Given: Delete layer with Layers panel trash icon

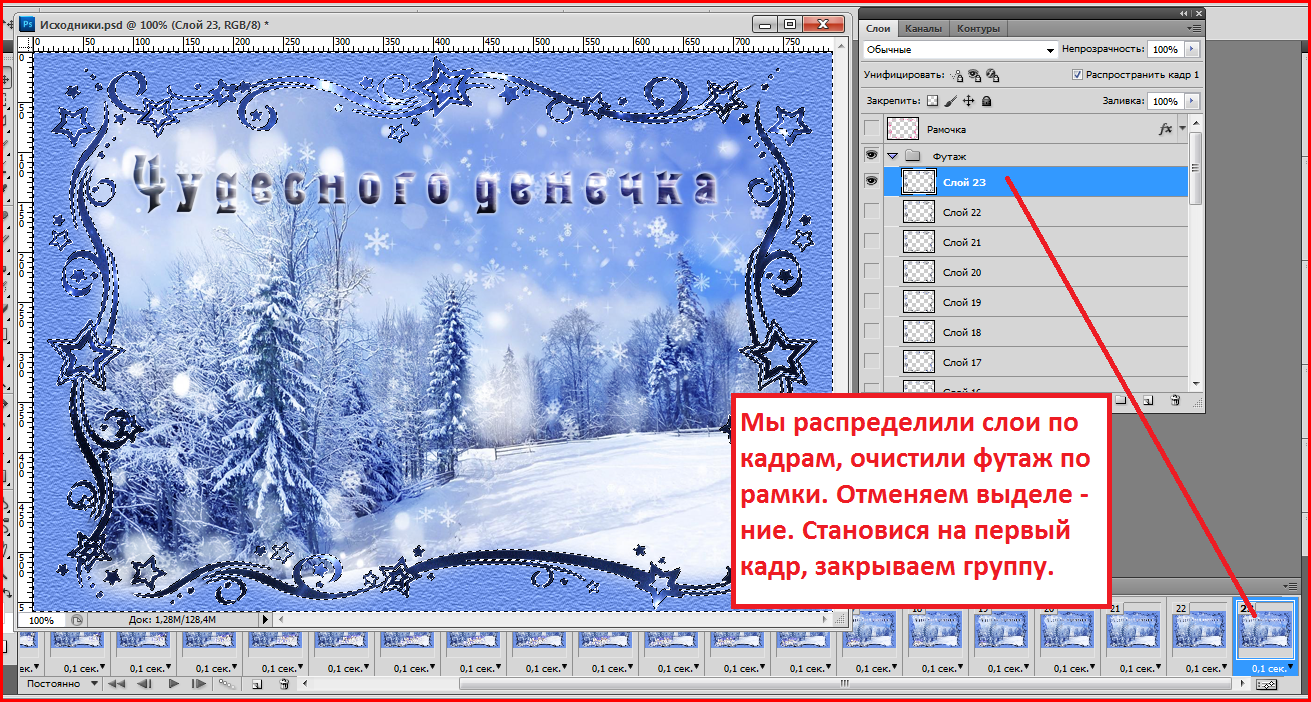Looking at the screenshot, I should click(1175, 400).
